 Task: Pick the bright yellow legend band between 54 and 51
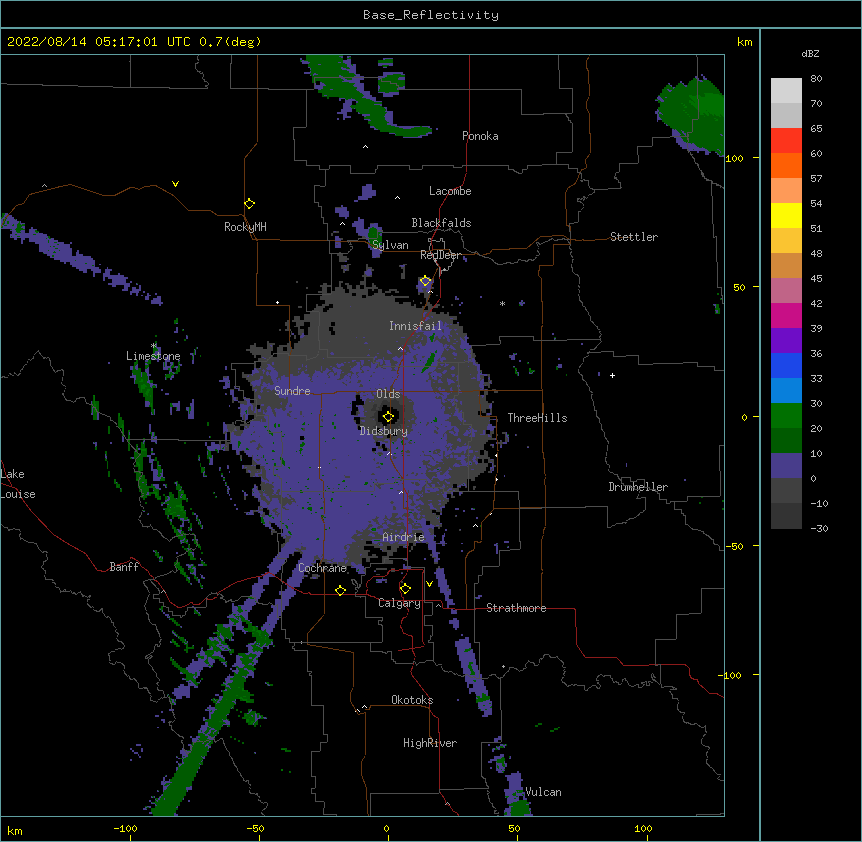(786, 215)
